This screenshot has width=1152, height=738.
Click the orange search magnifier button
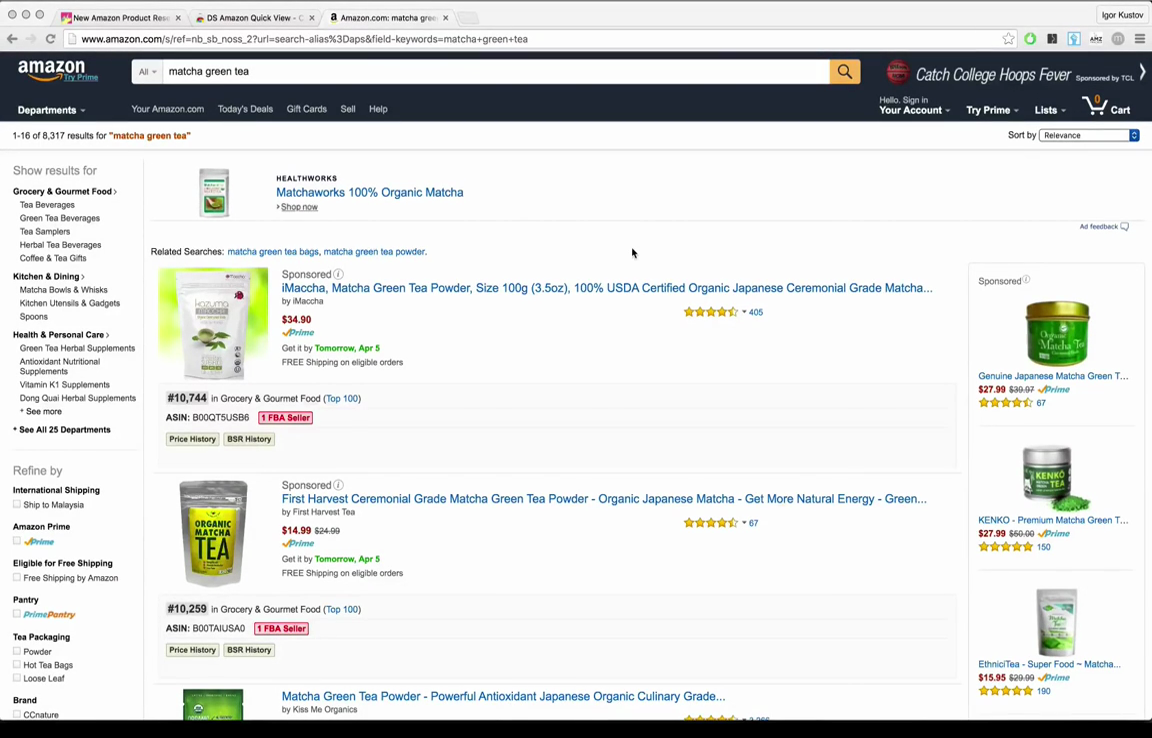(845, 71)
